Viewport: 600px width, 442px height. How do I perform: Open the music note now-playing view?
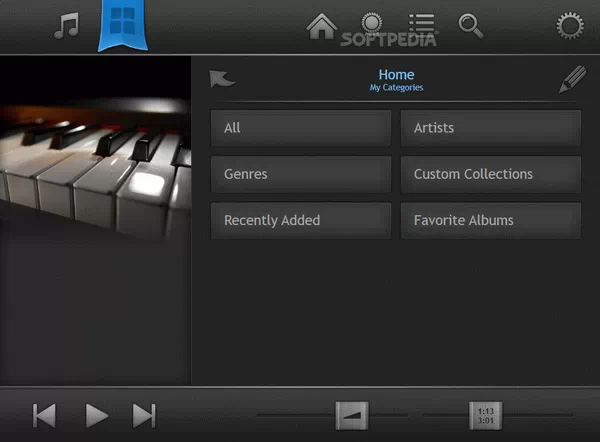pyautogui.click(x=65, y=24)
